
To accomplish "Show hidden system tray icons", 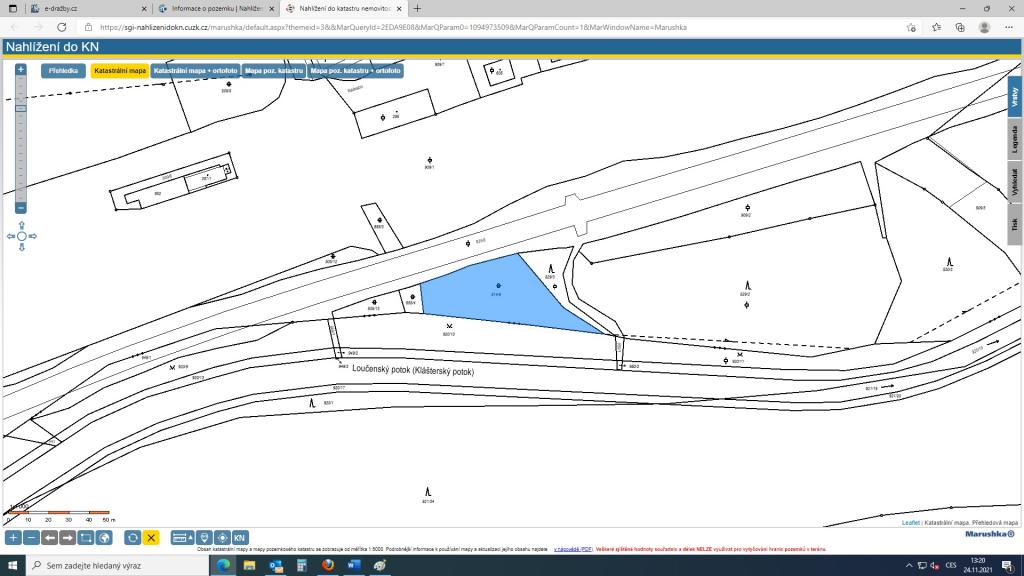I will [909, 566].
